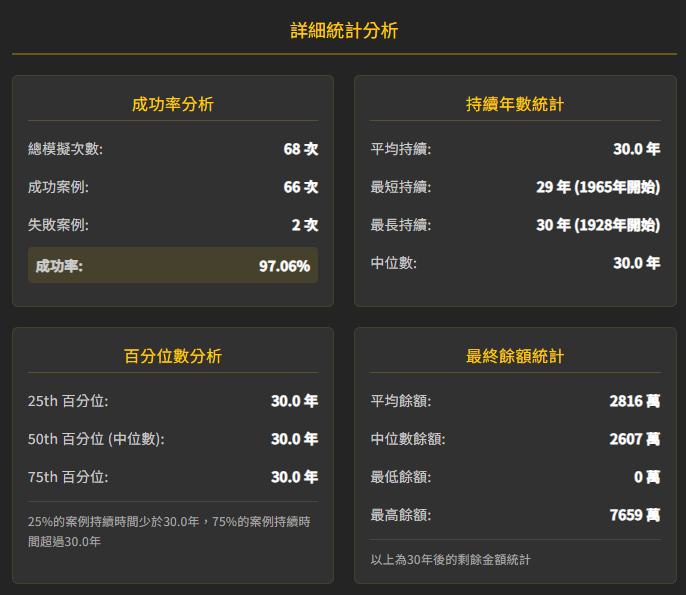Click the 平均持續 label
This screenshot has width=686, height=595.
coord(401,149)
